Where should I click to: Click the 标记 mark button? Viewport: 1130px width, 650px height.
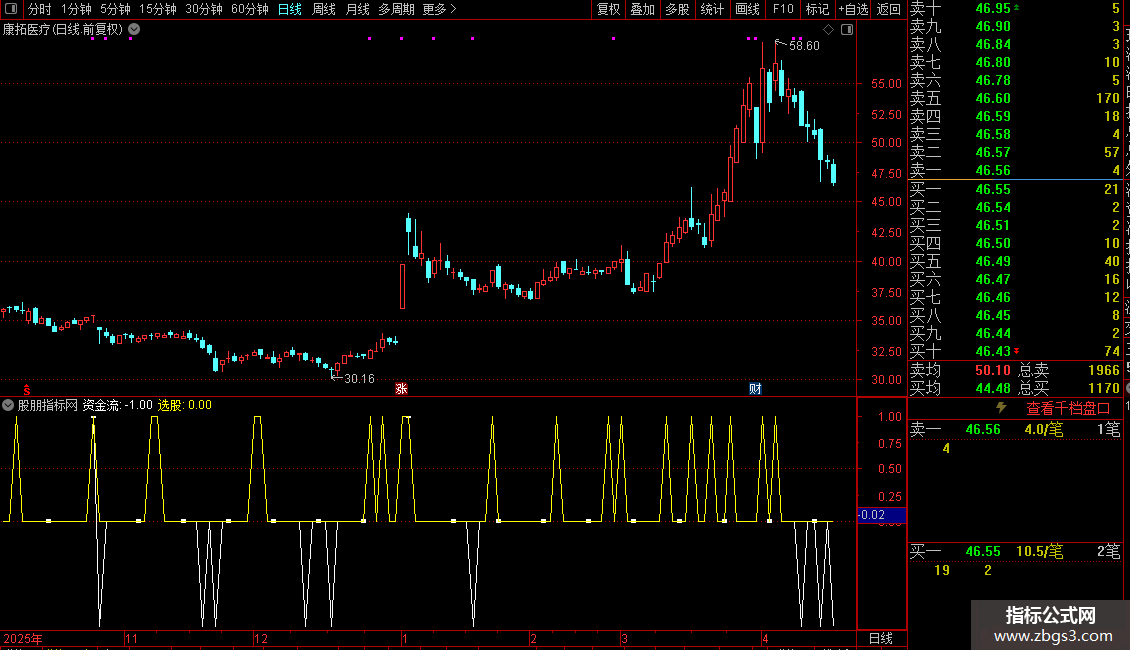pos(817,9)
